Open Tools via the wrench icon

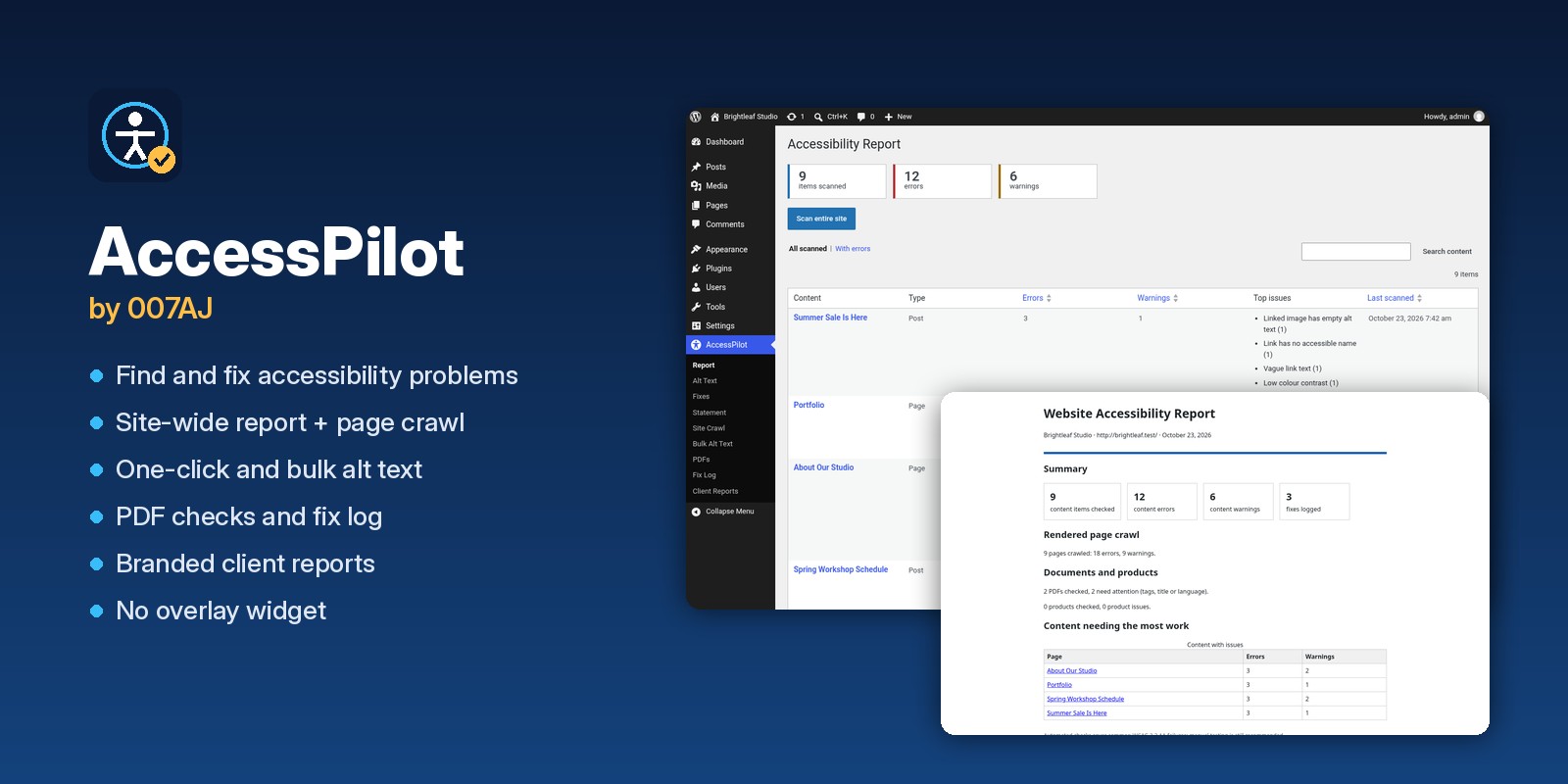[696, 307]
